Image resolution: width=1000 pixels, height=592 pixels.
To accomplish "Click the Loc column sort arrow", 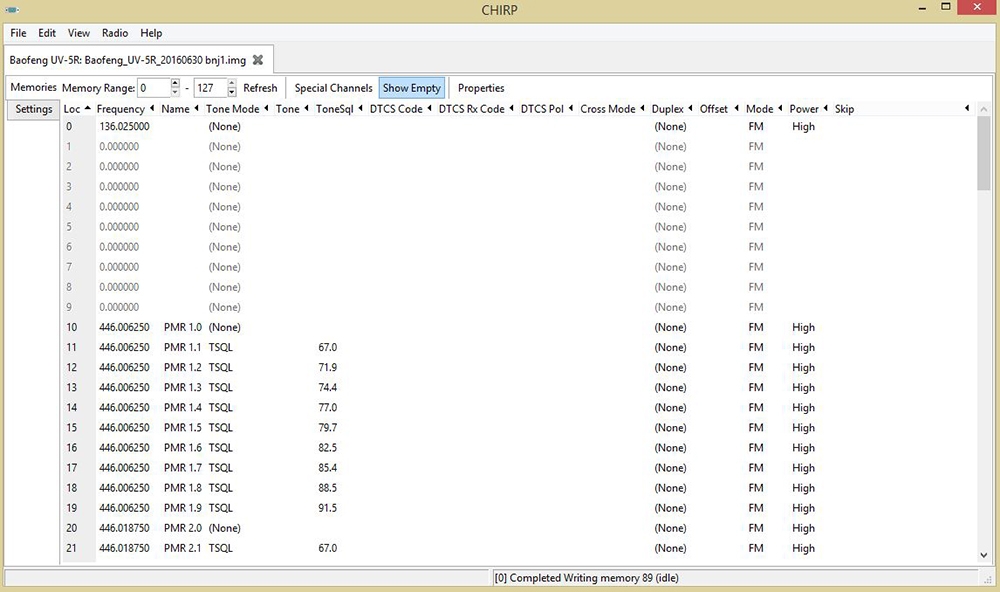I will [88, 109].
